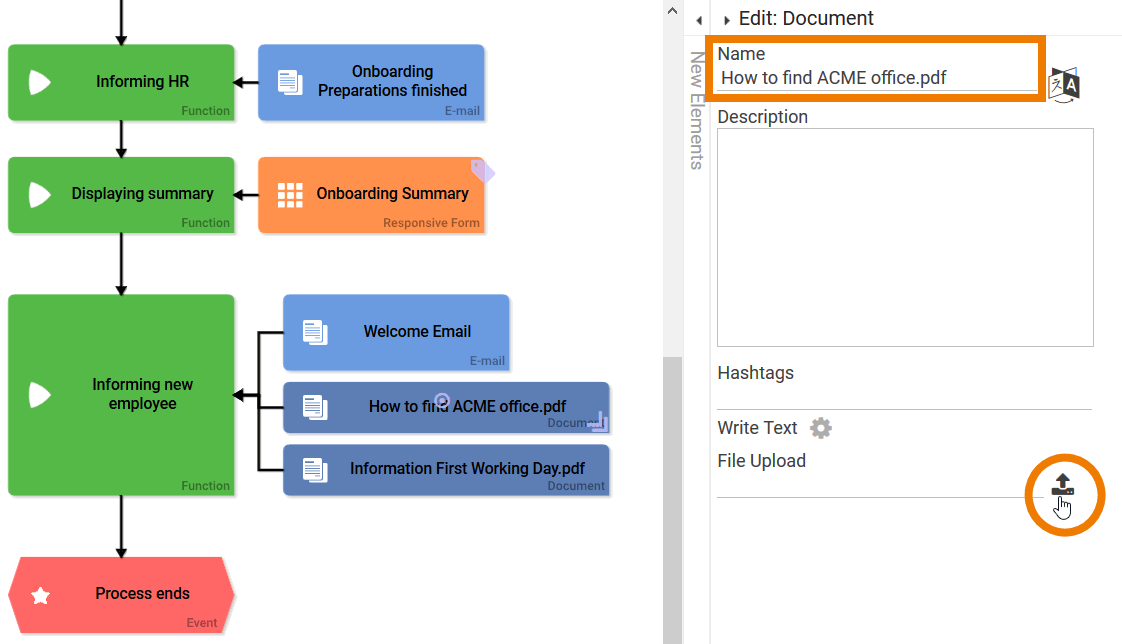1122x644 pixels.
Task: Click the Write Text gear icon
Action: pos(820,428)
